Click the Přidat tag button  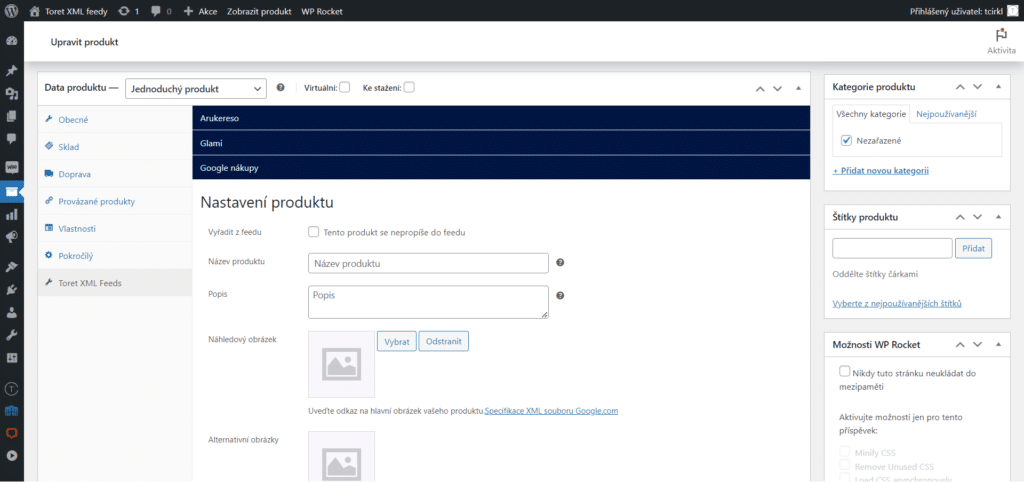click(x=974, y=248)
